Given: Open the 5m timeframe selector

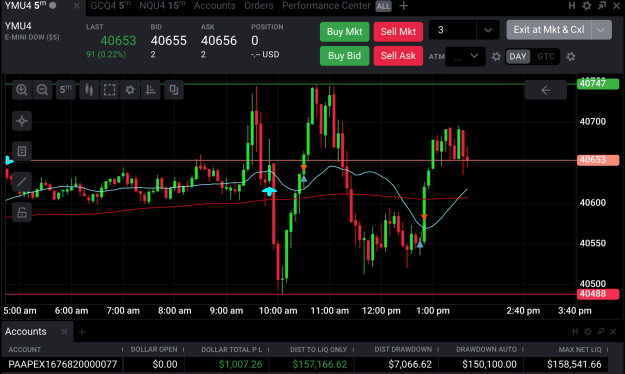Looking at the screenshot, I should pos(66,90).
